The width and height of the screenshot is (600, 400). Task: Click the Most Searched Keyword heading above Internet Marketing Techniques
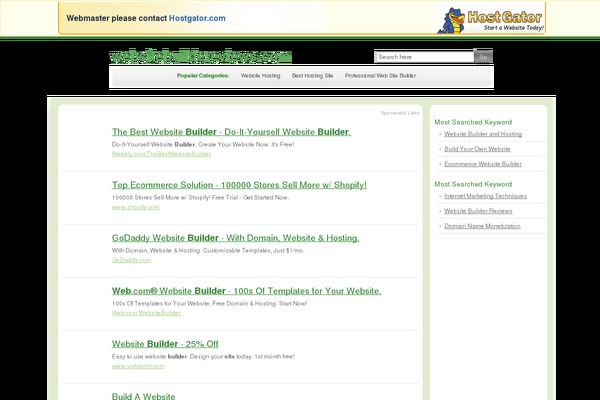pyautogui.click(x=473, y=184)
